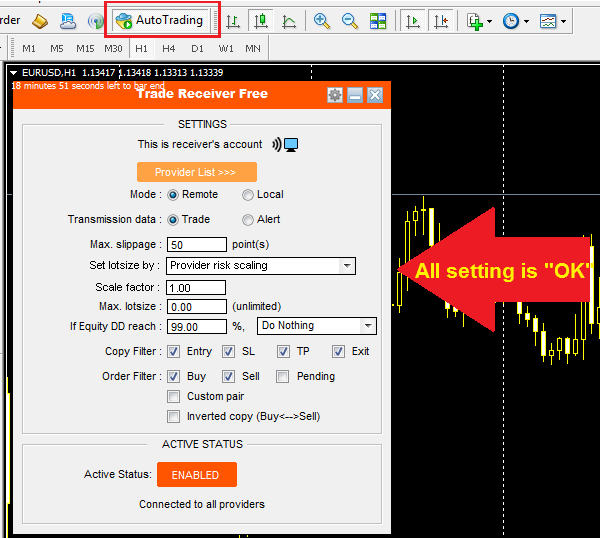The width and height of the screenshot is (600, 538).
Task: Toggle the SL copy filter checkbox
Action: pos(228,352)
